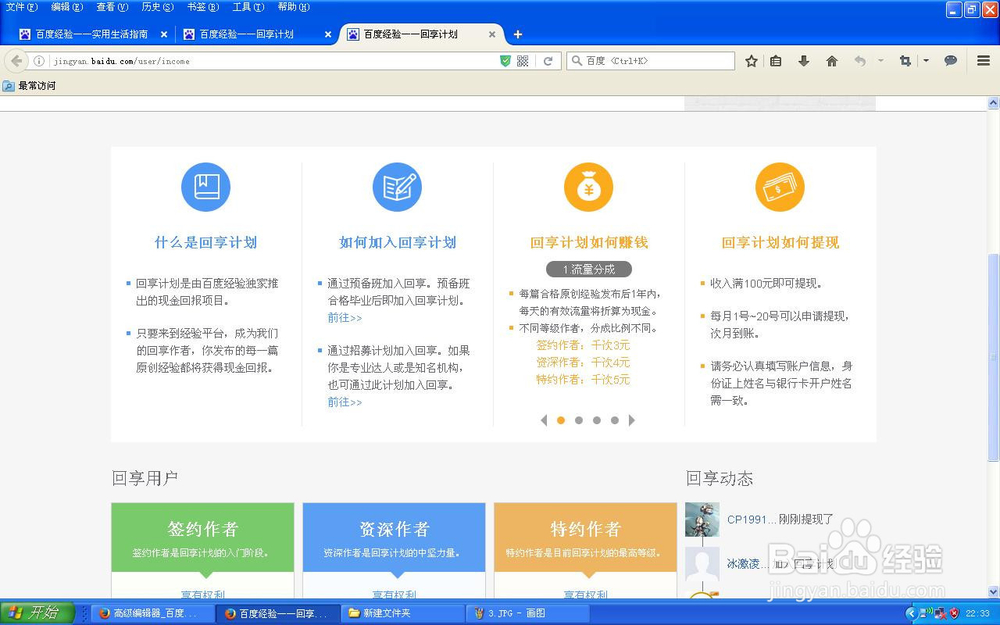Open the 文件 menu
Screen dimensions: 1000x625
click(x=22, y=7)
